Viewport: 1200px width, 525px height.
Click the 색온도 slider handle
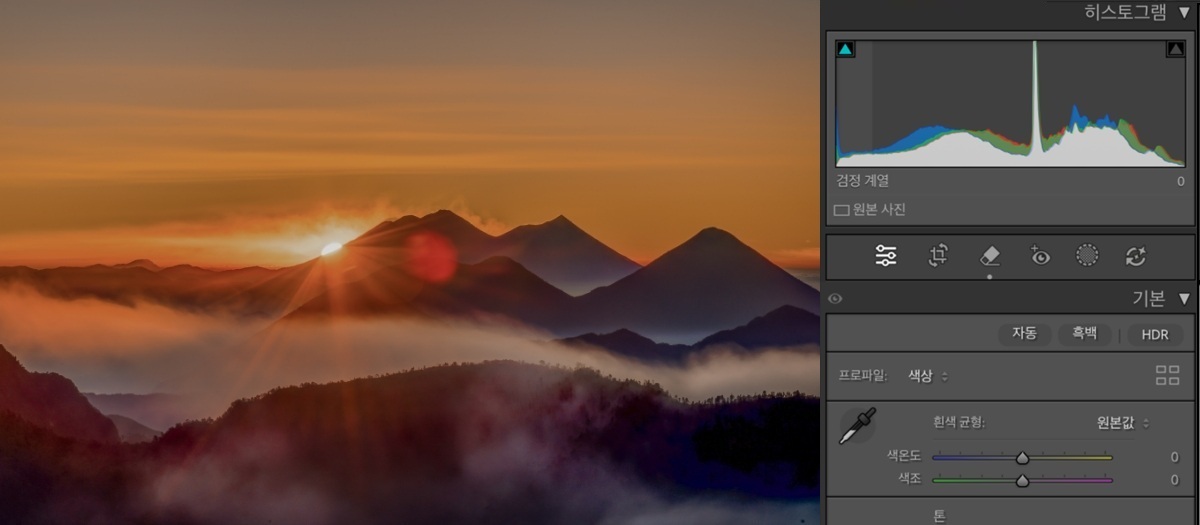click(x=1022, y=458)
